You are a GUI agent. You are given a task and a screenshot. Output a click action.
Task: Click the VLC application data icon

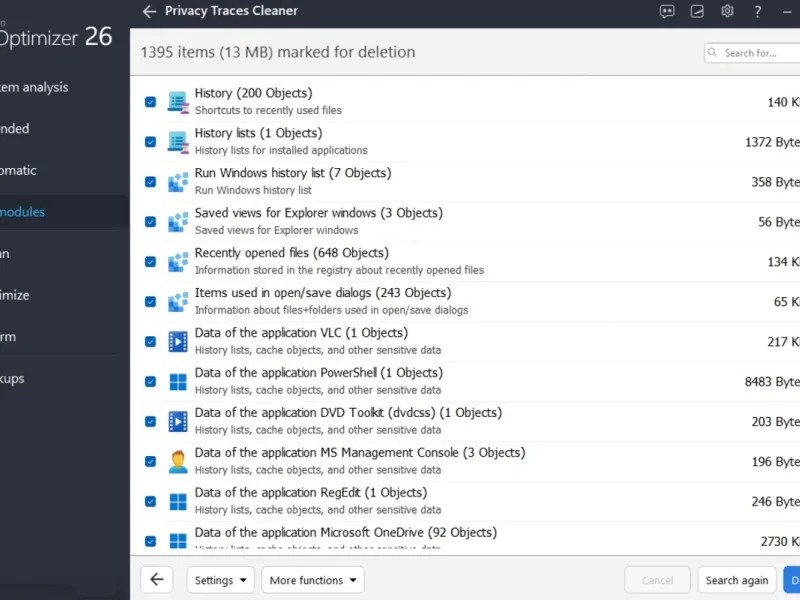[178, 341]
